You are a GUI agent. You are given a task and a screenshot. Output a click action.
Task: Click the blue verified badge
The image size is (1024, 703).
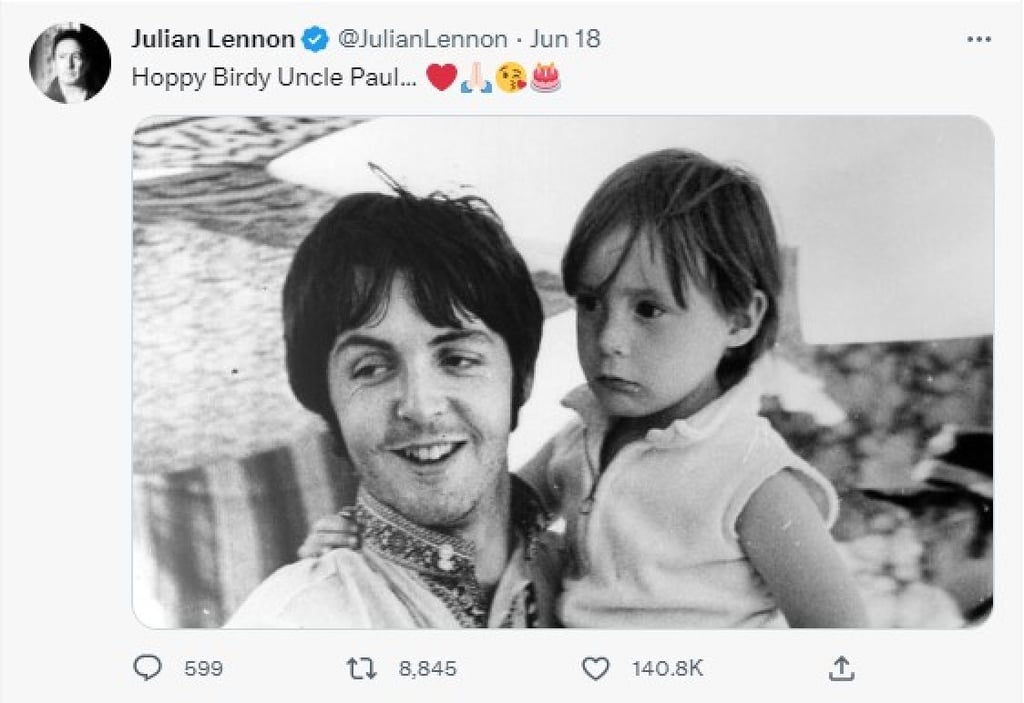point(316,40)
